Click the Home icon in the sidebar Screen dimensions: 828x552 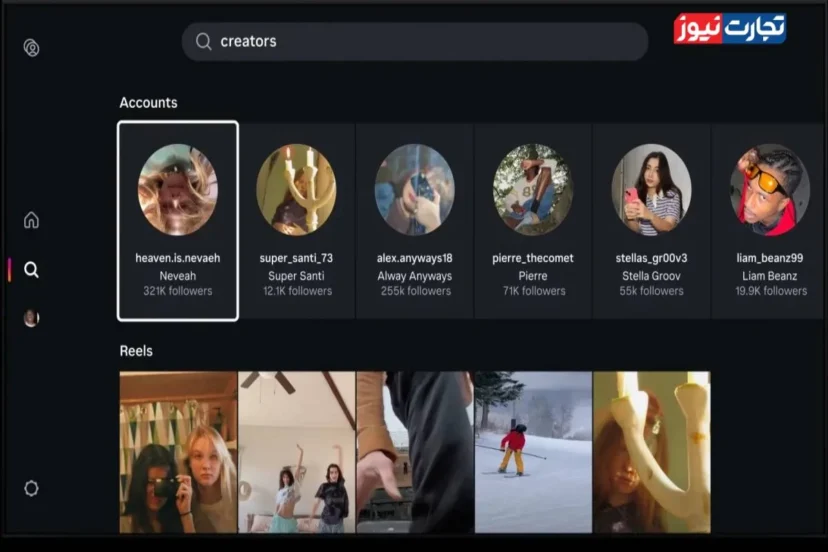tap(31, 220)
